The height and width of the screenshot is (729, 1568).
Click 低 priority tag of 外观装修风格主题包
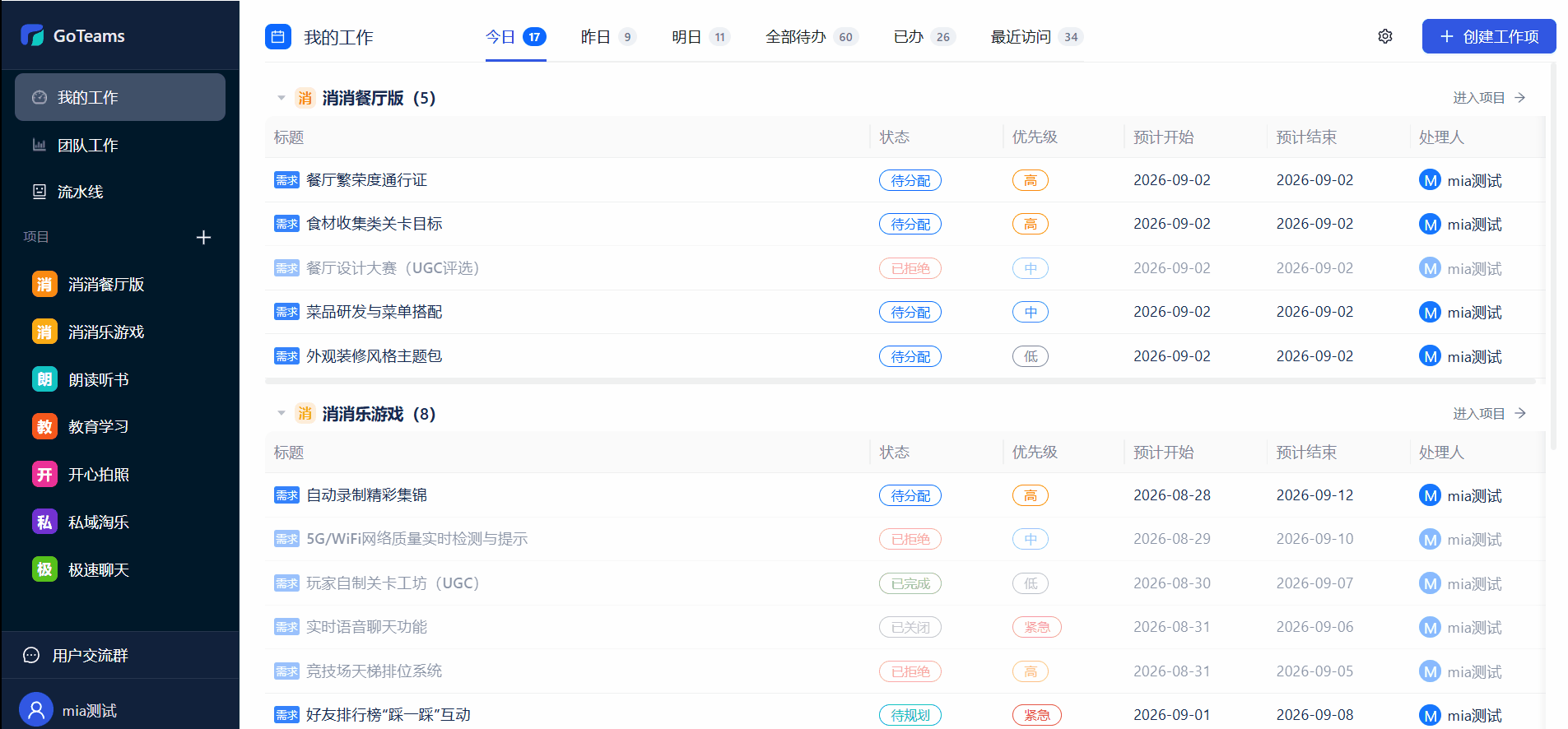point(1031,356)
